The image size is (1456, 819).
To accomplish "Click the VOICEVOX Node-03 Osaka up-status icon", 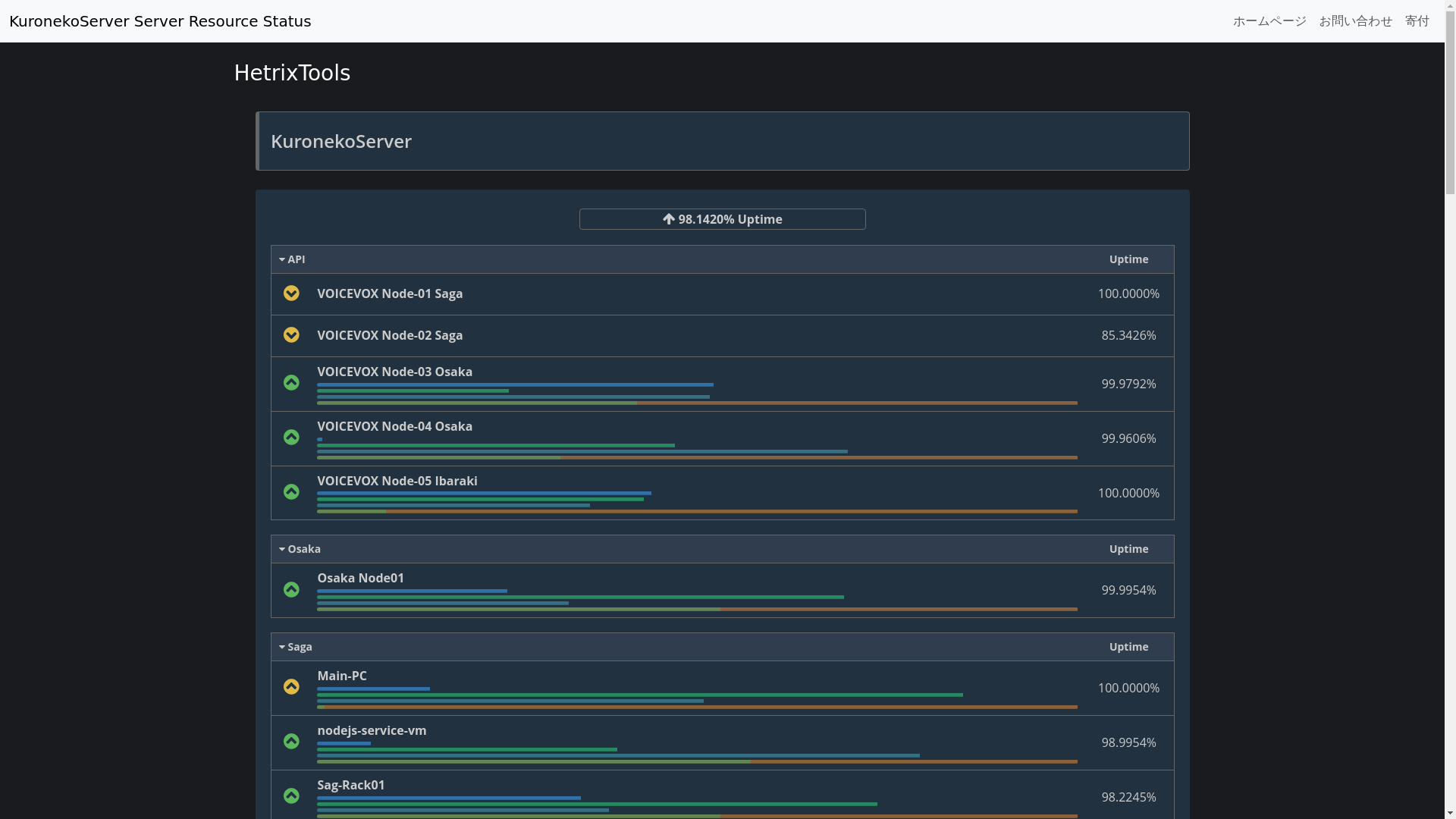I will 291,383.
